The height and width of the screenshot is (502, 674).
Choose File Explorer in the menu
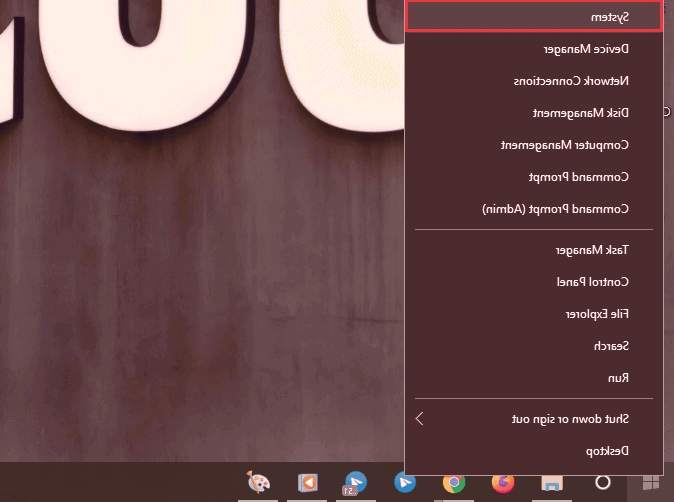pos(534,314)
